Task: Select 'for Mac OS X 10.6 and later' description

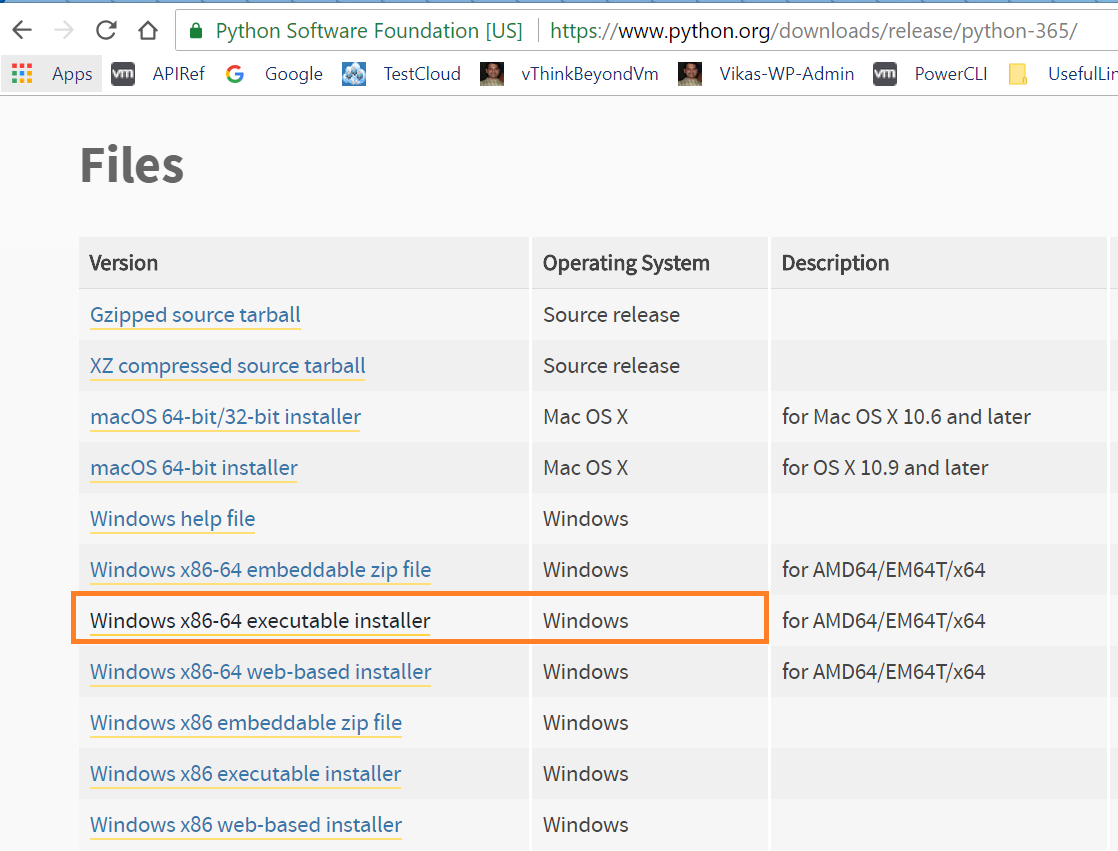Action: [x=906, y=417]
